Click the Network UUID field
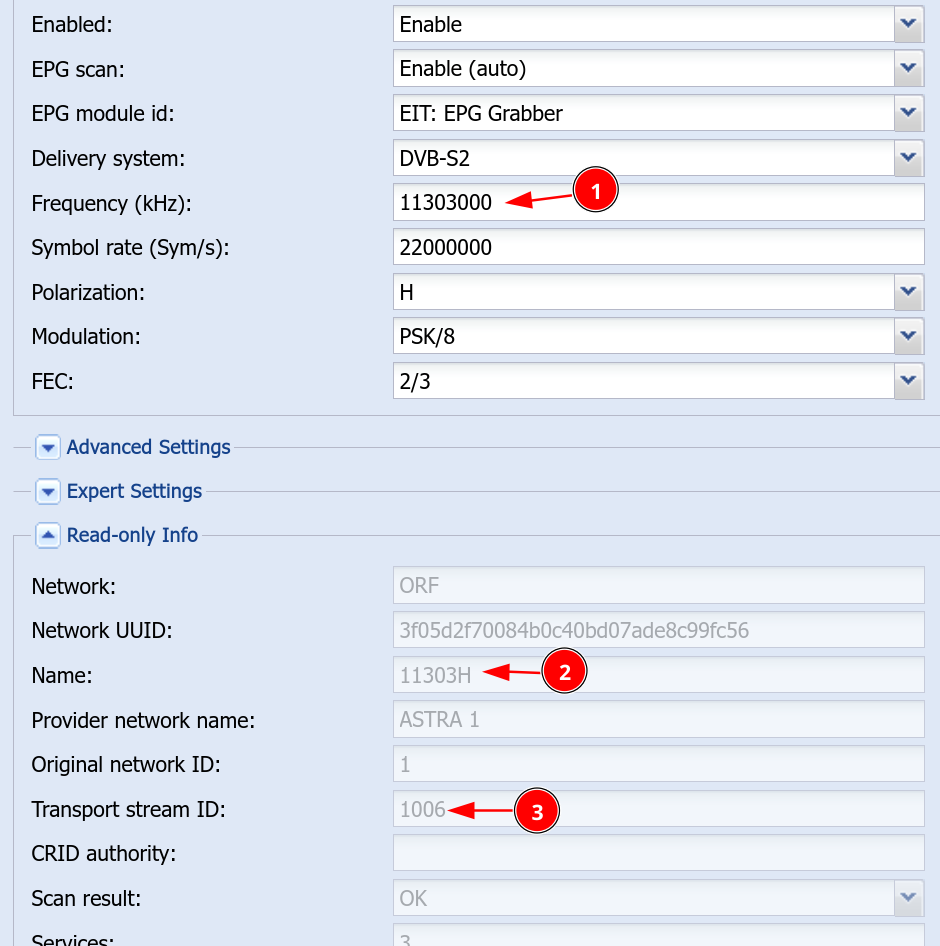 coord(658,630)
